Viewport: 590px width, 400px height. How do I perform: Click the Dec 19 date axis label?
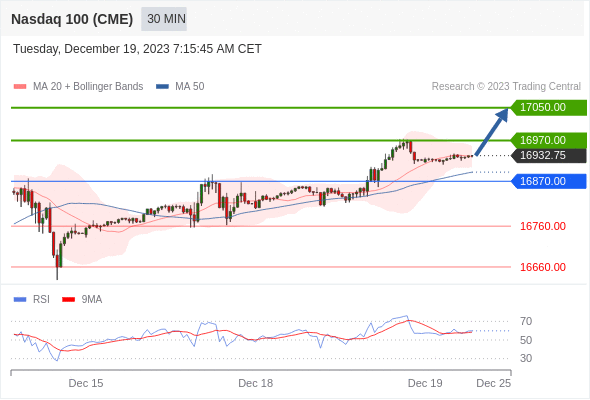(425, 383)
